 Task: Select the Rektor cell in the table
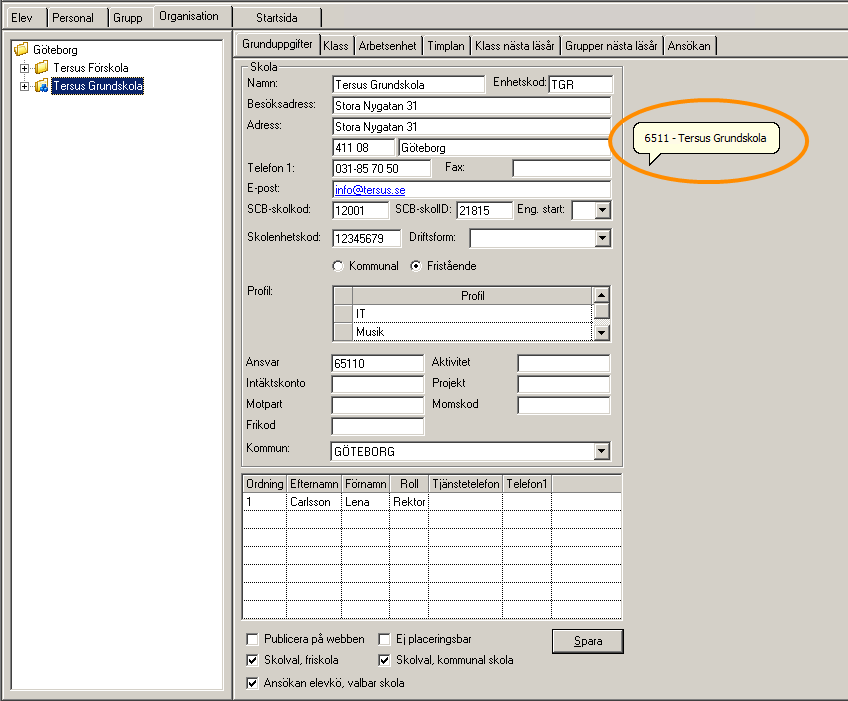click(409, 502)
